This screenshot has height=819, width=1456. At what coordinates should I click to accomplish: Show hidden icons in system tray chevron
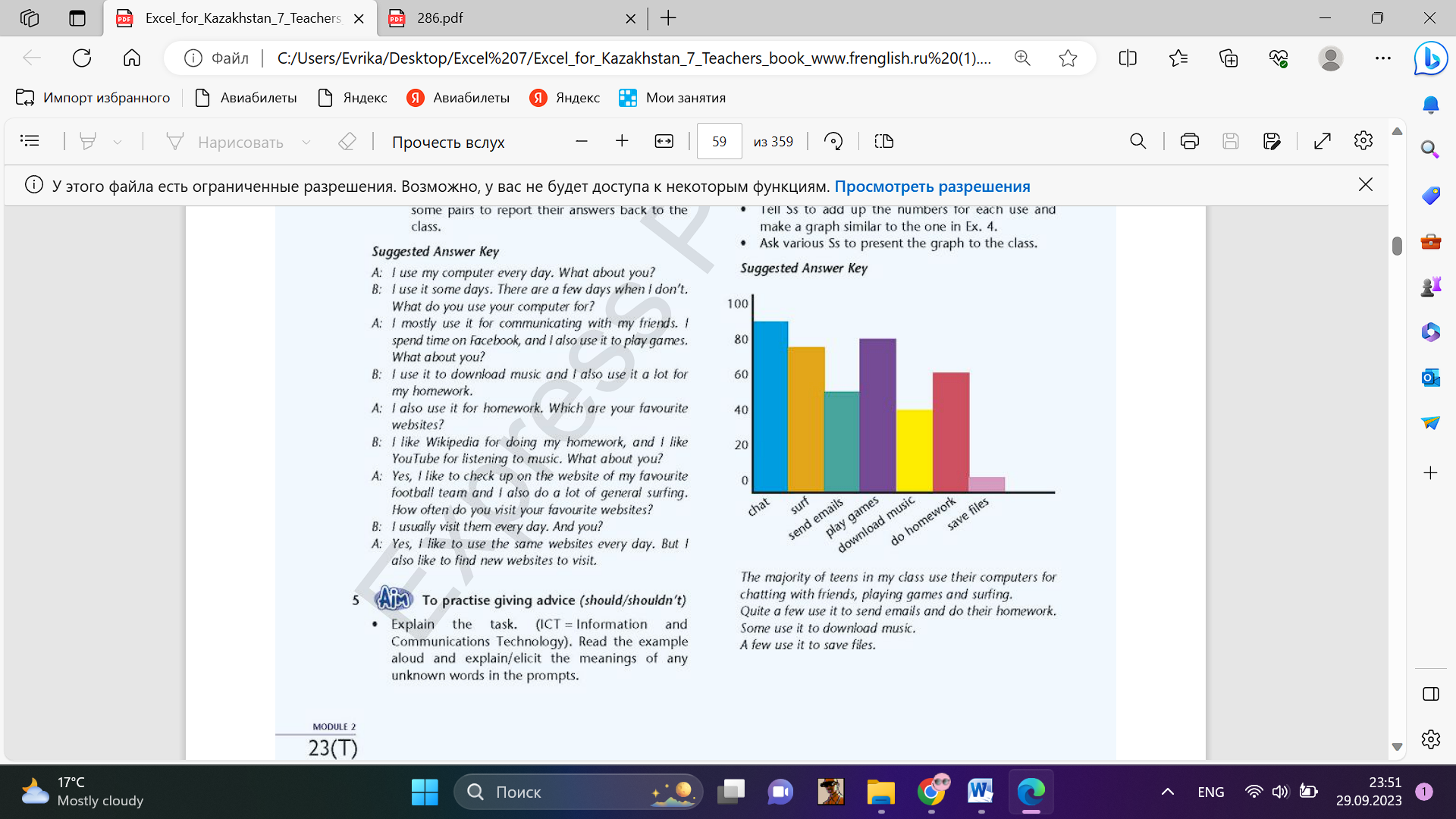pos(1168,792)
